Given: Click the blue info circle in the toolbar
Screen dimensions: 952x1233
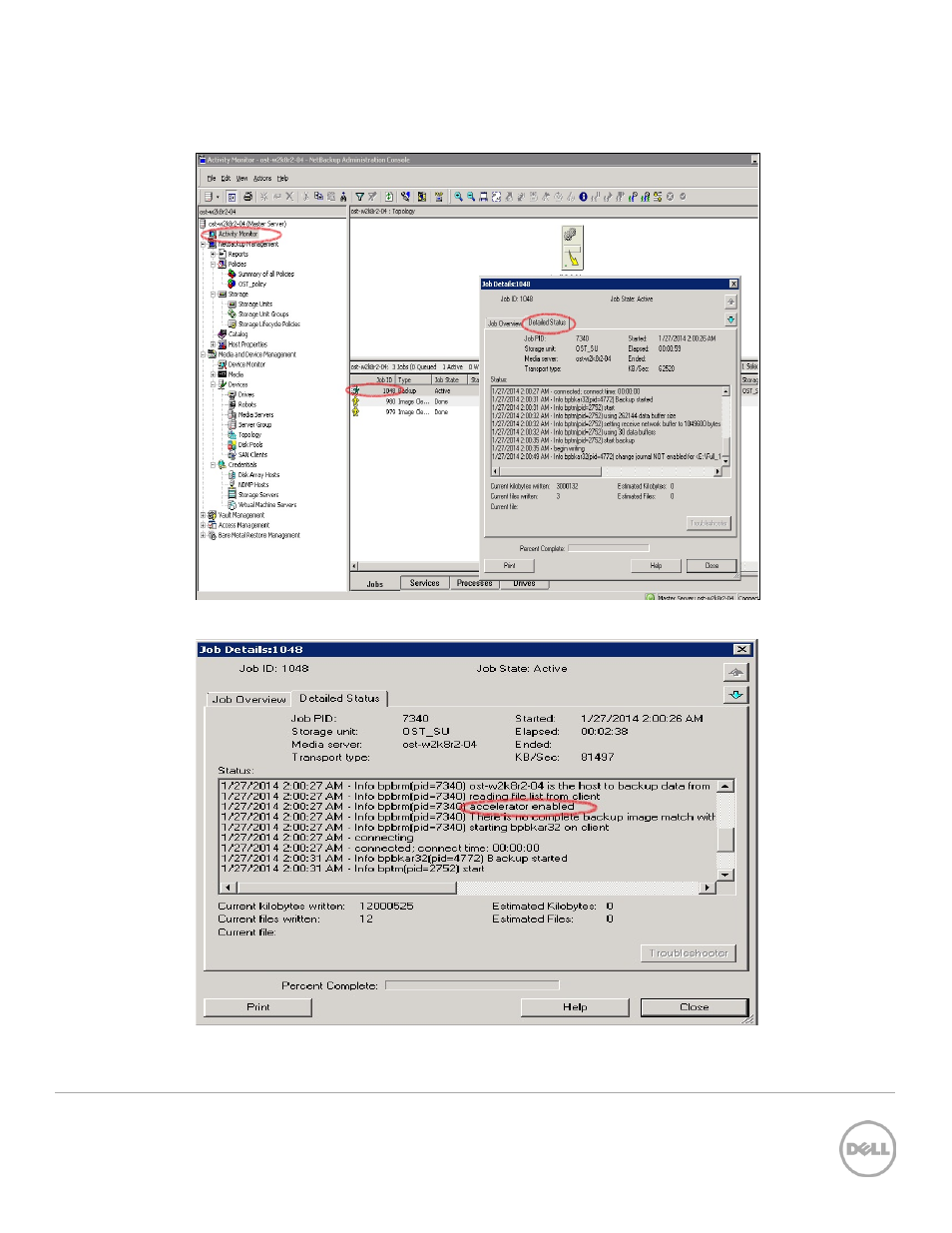Looking at the screenshot, I should pos(583,197).
